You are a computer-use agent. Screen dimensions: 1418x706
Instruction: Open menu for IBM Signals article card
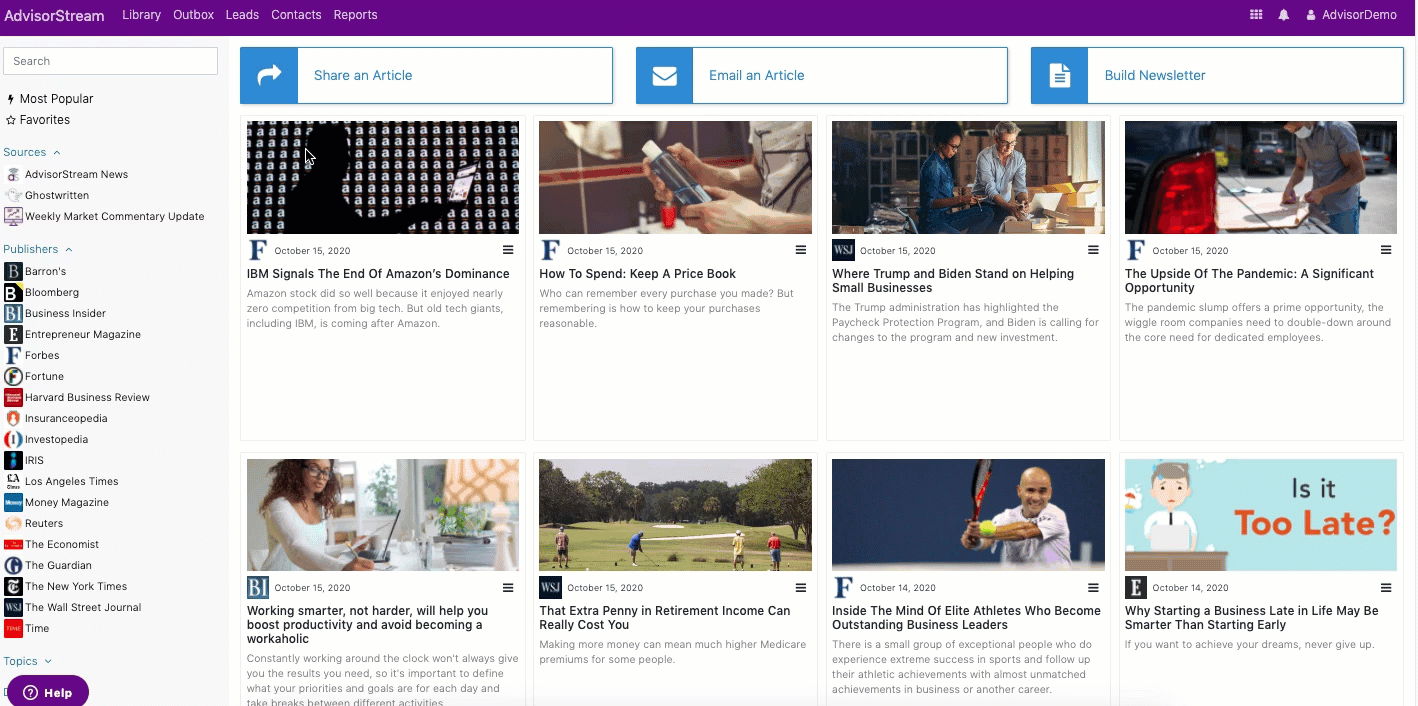coord(508,250)
